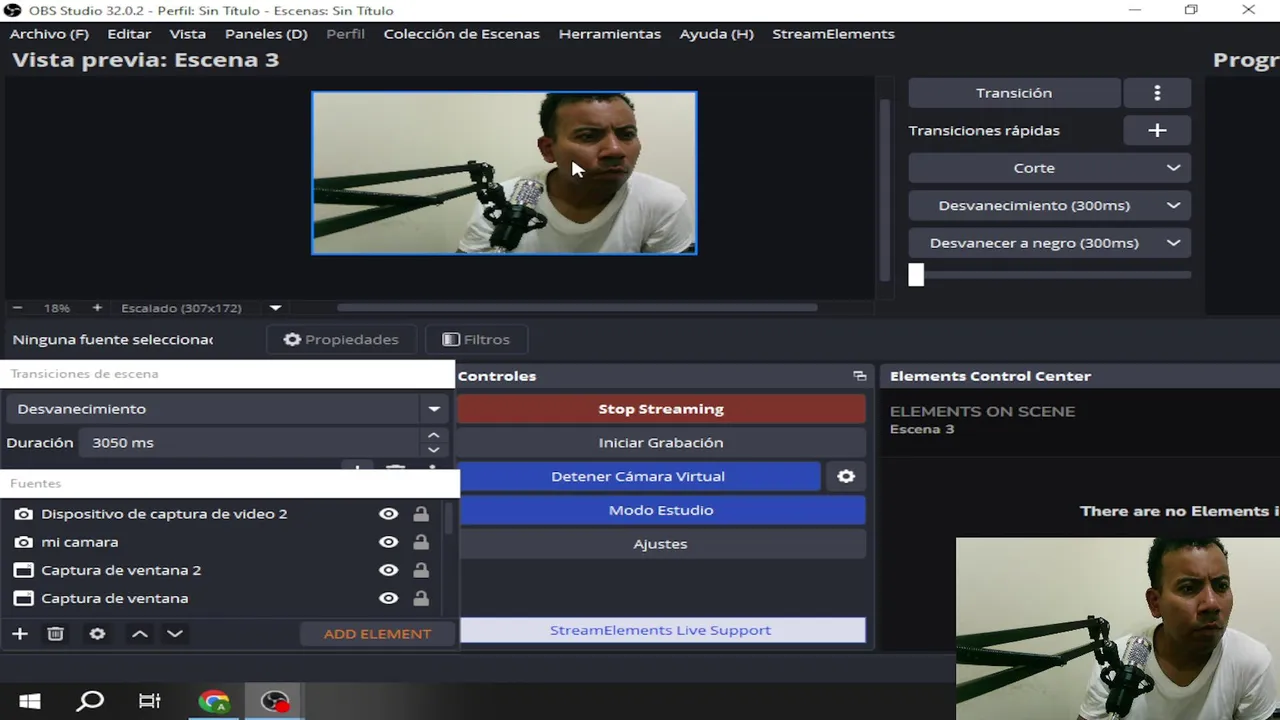The image size is (1280, 720).
Task: Click OBS Studio taskbar icon
Action: pos(274,702)
